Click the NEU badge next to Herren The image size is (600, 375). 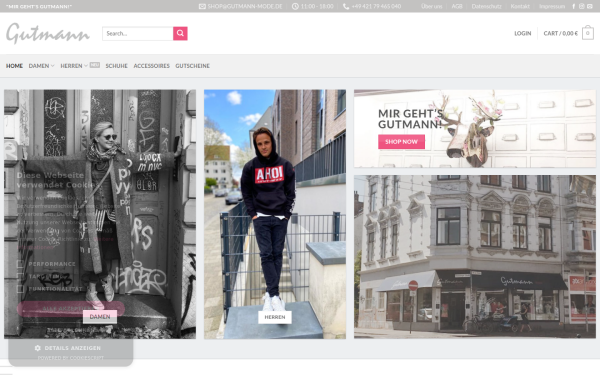coord(95,65)
